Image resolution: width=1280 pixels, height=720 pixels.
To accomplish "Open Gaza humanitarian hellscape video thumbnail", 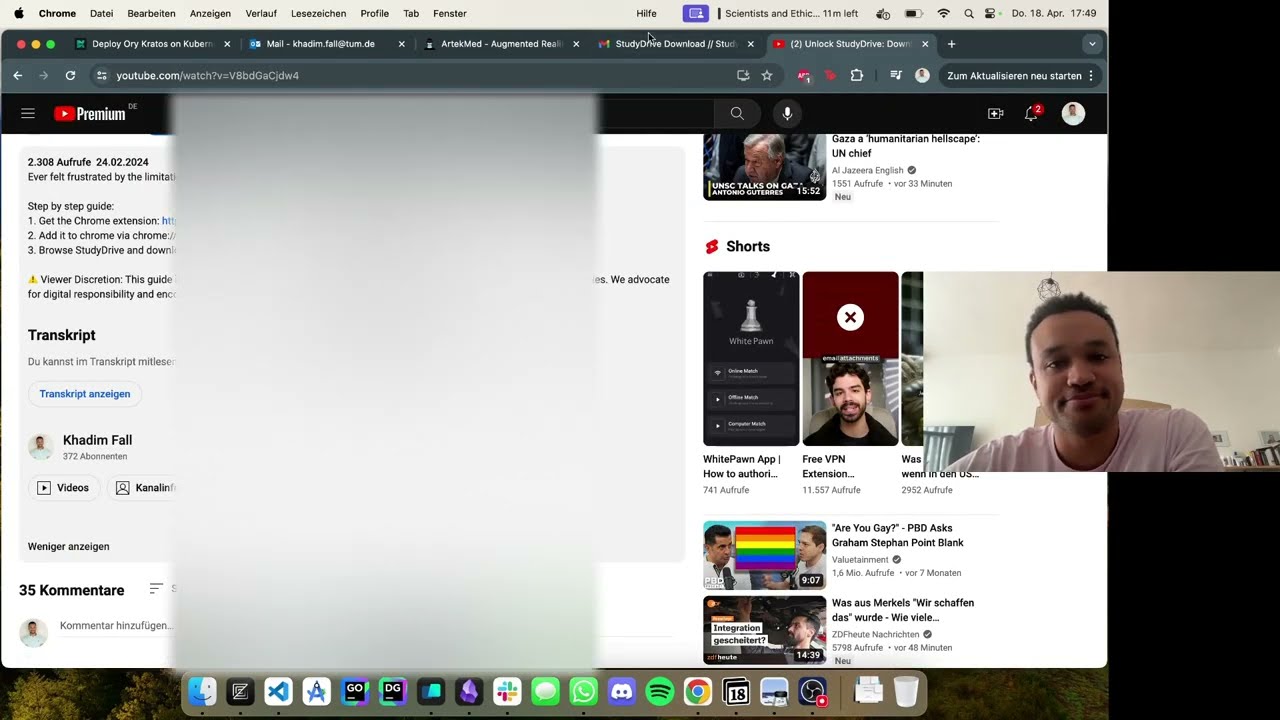I will (x=765, y=167).
